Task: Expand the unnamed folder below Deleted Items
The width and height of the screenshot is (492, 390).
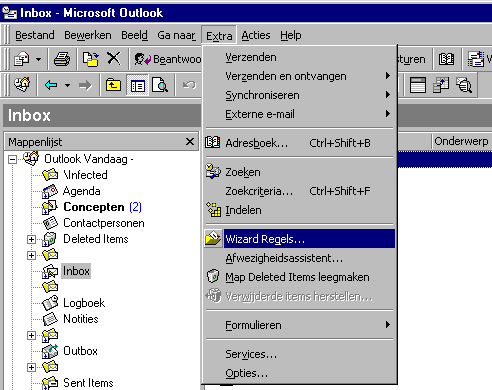Action: (31, 255)
